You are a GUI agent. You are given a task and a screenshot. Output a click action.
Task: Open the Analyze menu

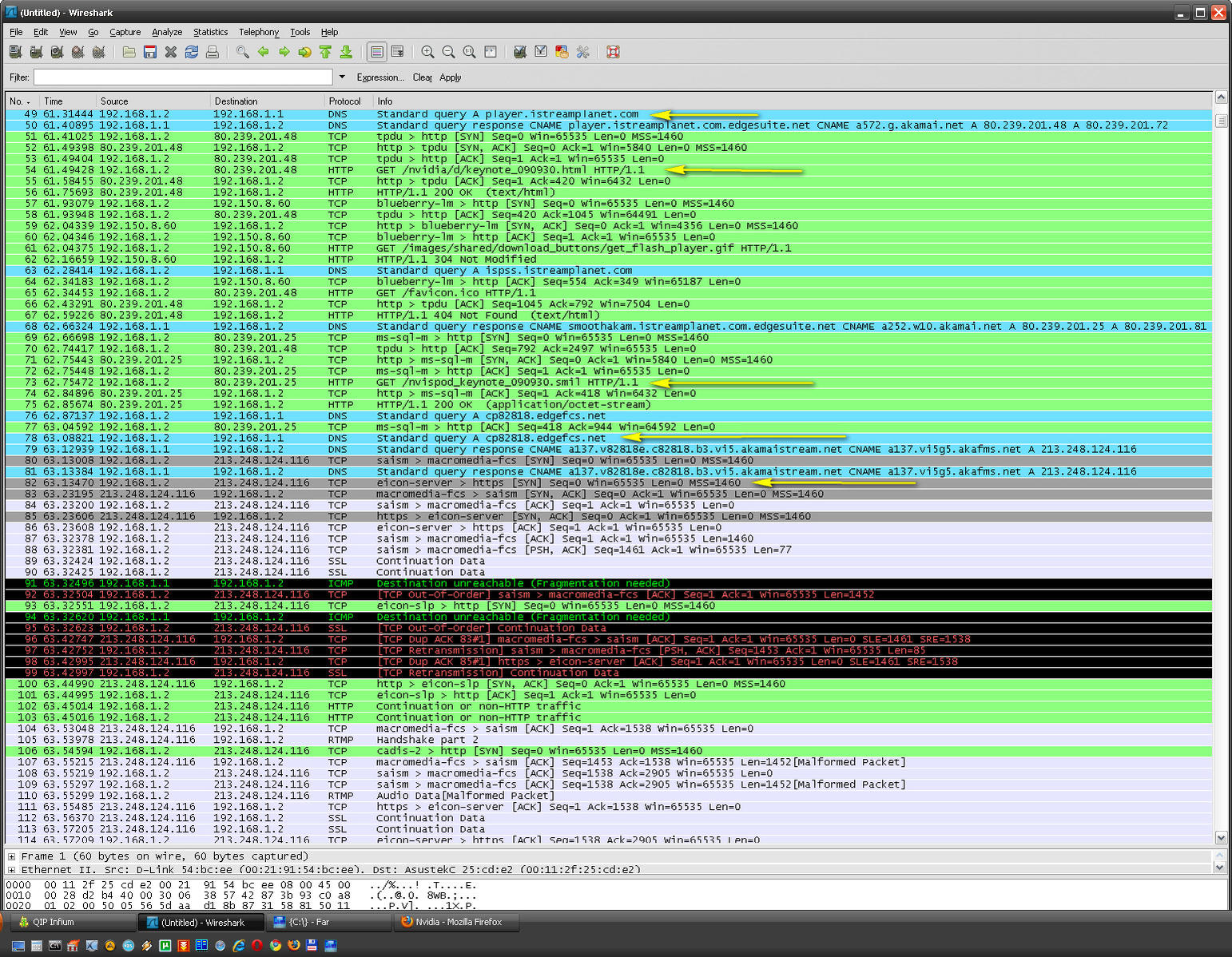click(x=166, y=32)
